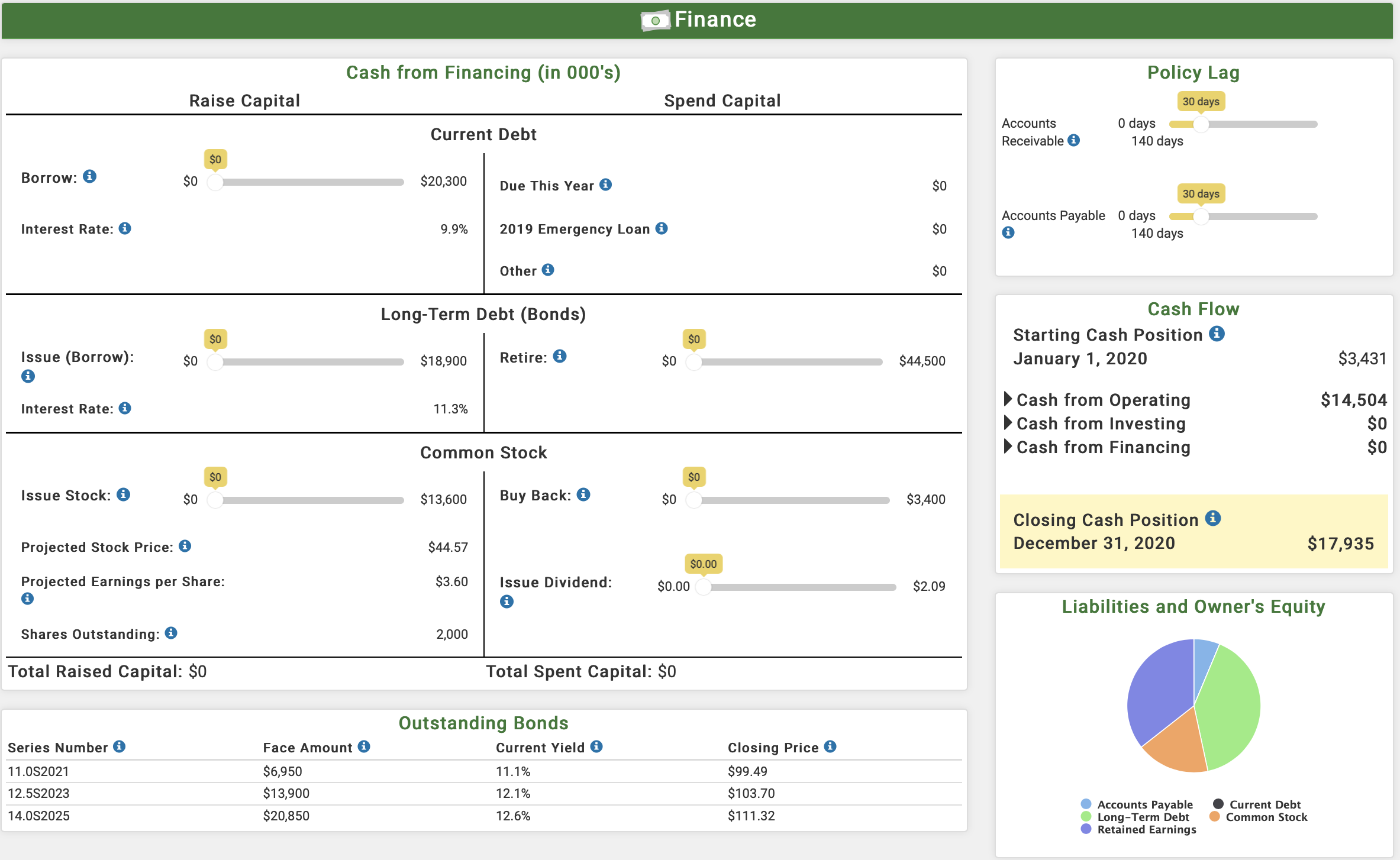Click info icon beside Accounts Receivable
Image resolution: width=1400 pixels, height=860 pixels.
click(x=1074, y=140)
